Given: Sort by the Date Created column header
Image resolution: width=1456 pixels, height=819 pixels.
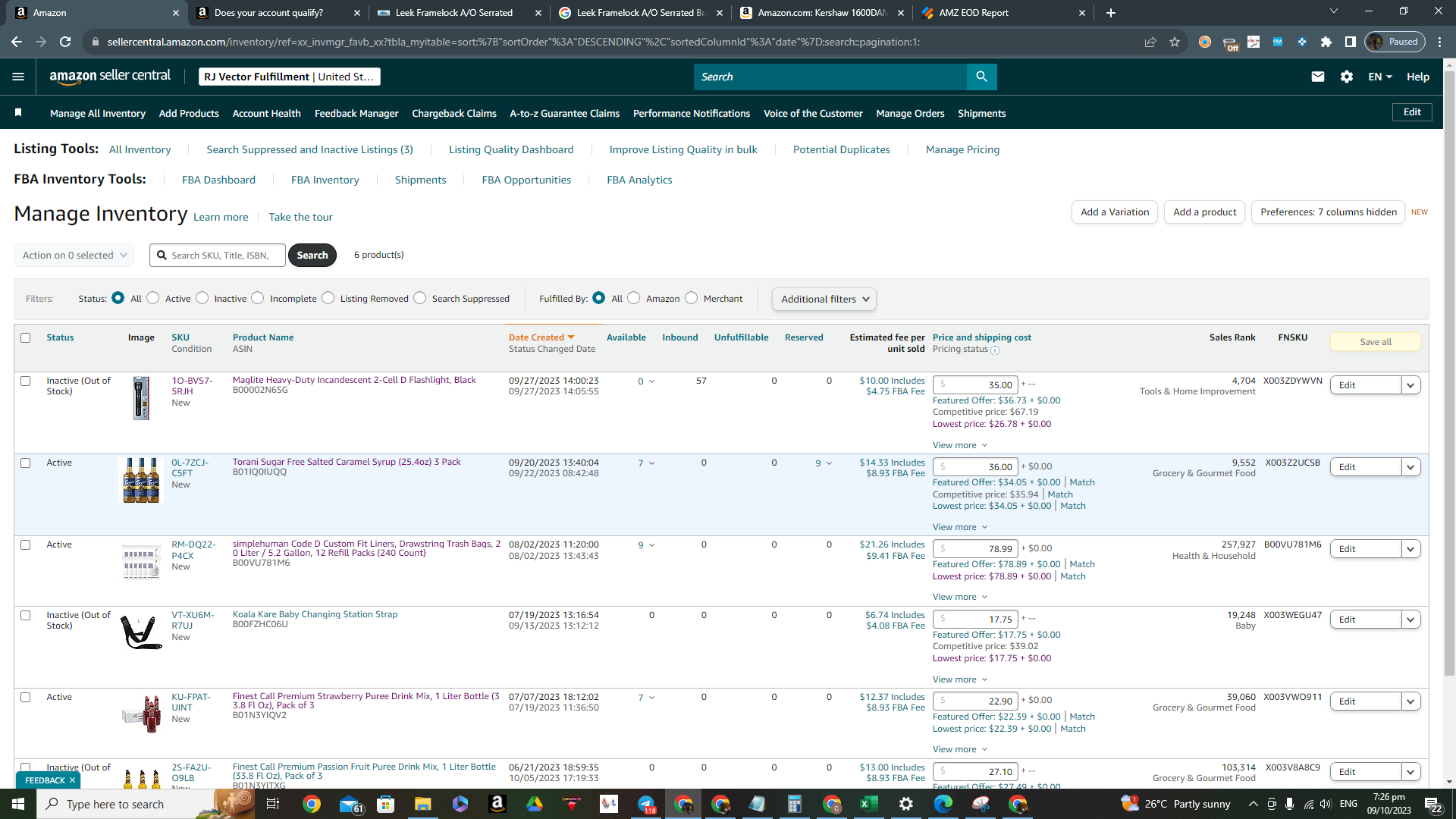Looking at the screenshot, I should tap(541, 337).
